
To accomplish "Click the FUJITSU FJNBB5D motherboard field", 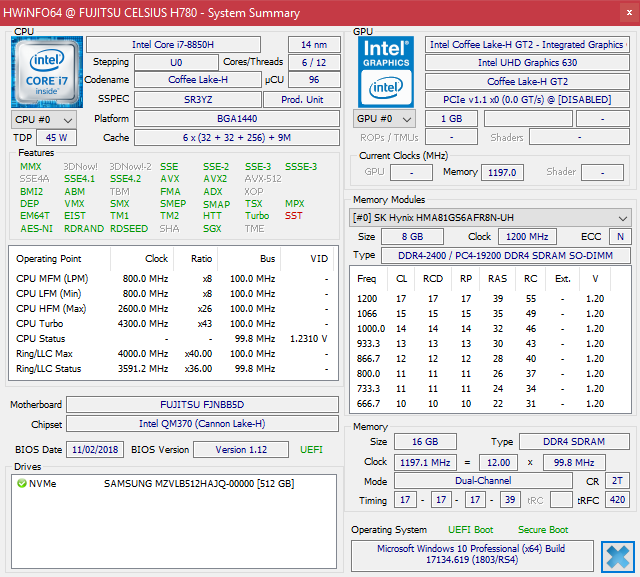I will (x=201, y=405).
